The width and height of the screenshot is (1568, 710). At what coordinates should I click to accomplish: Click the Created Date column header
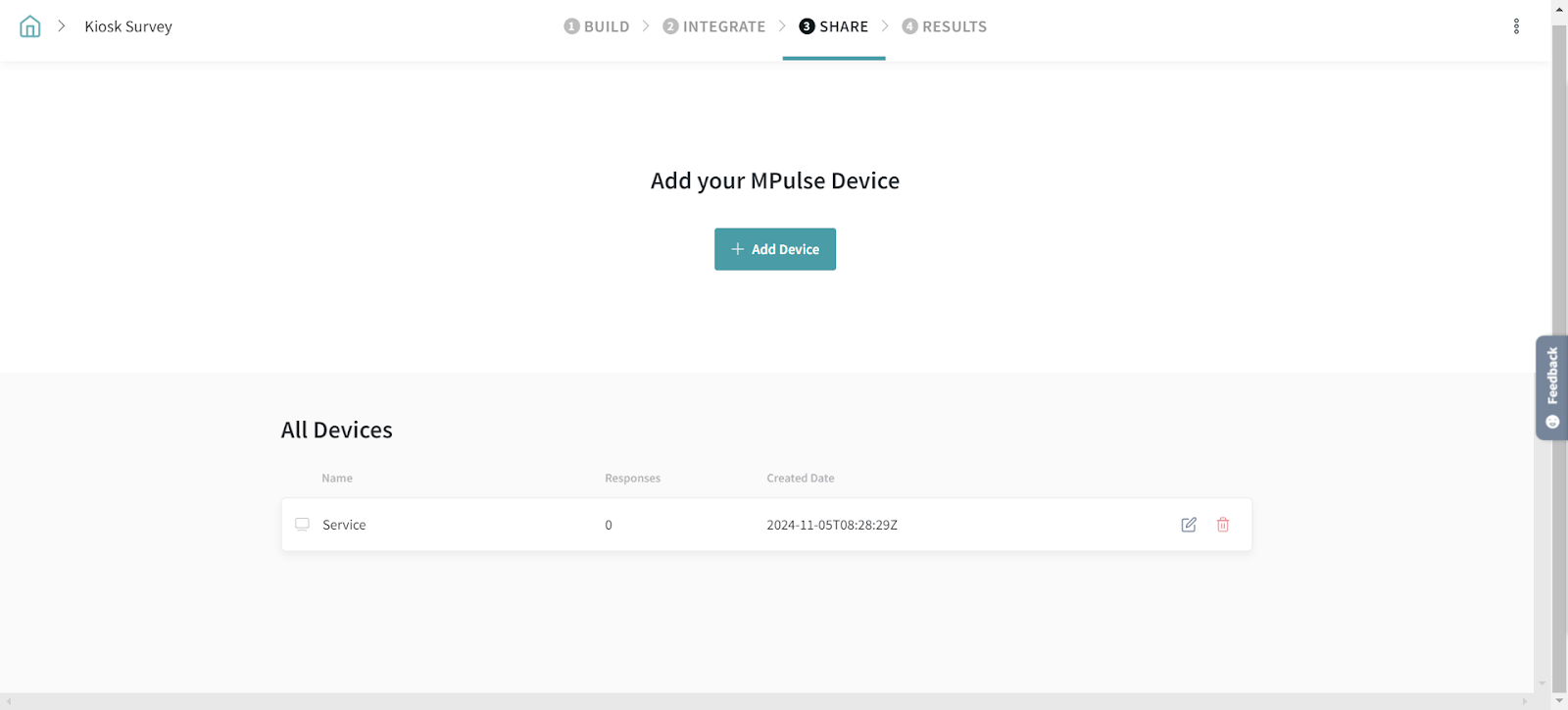point(800,479)
